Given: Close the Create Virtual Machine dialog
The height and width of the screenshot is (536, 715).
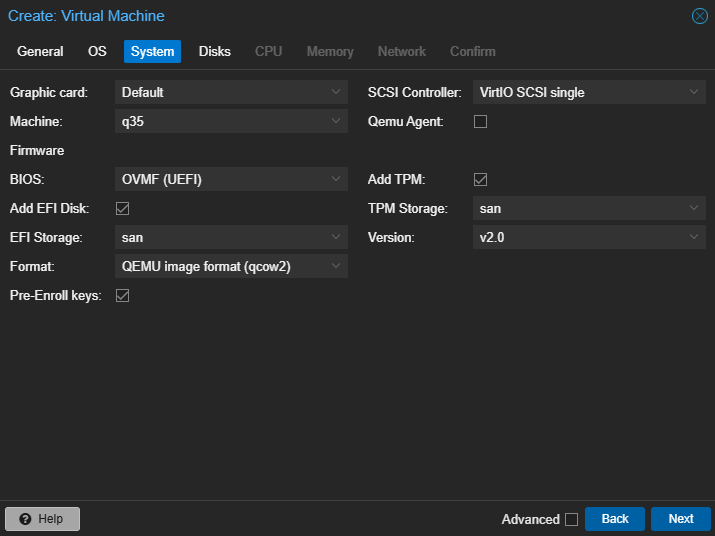Looking at the screenshot, I should pos(699,16).
